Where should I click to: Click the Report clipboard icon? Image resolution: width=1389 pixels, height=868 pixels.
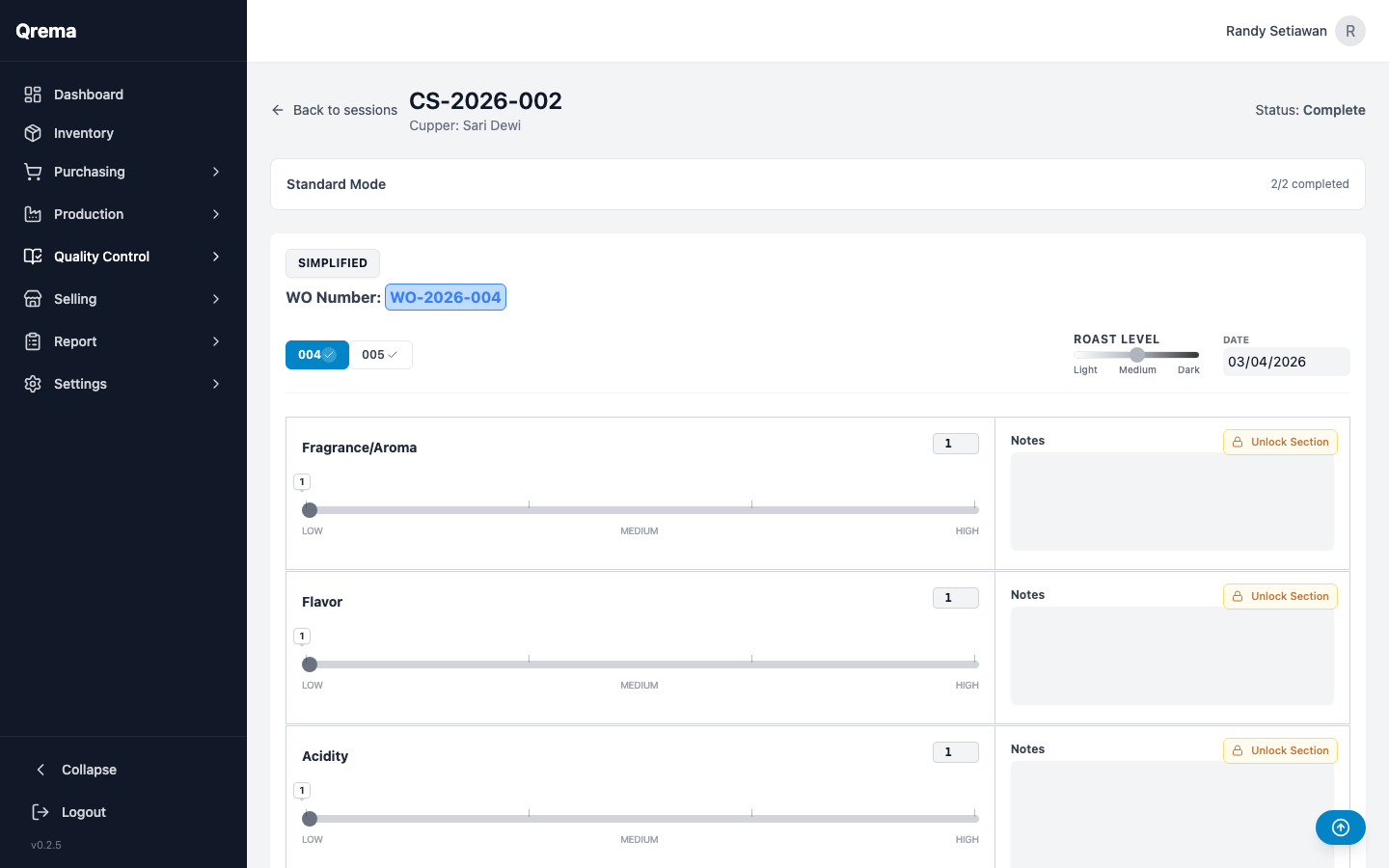[33, 341]
